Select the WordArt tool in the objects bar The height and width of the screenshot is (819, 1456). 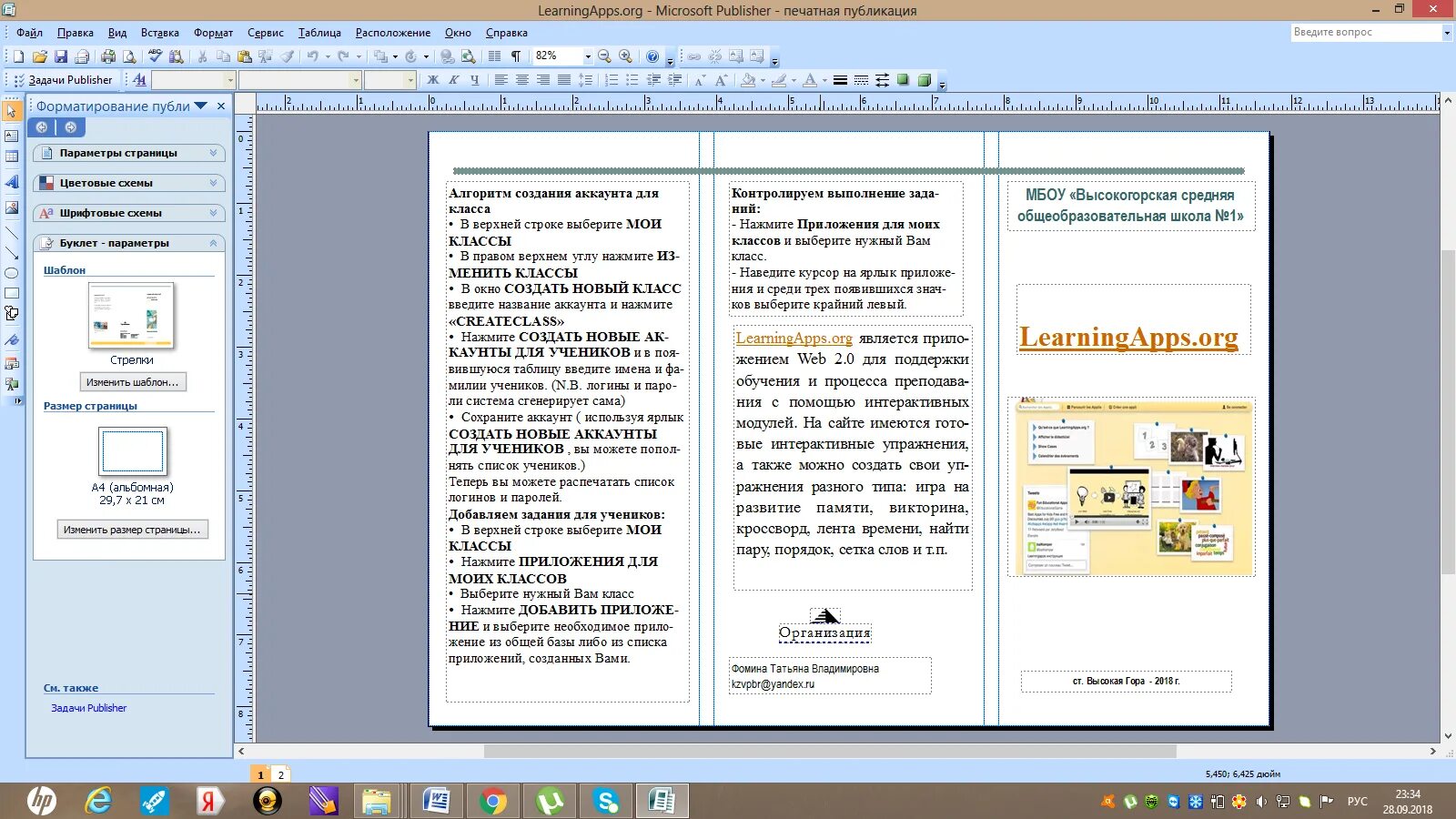tap(12, 182)
